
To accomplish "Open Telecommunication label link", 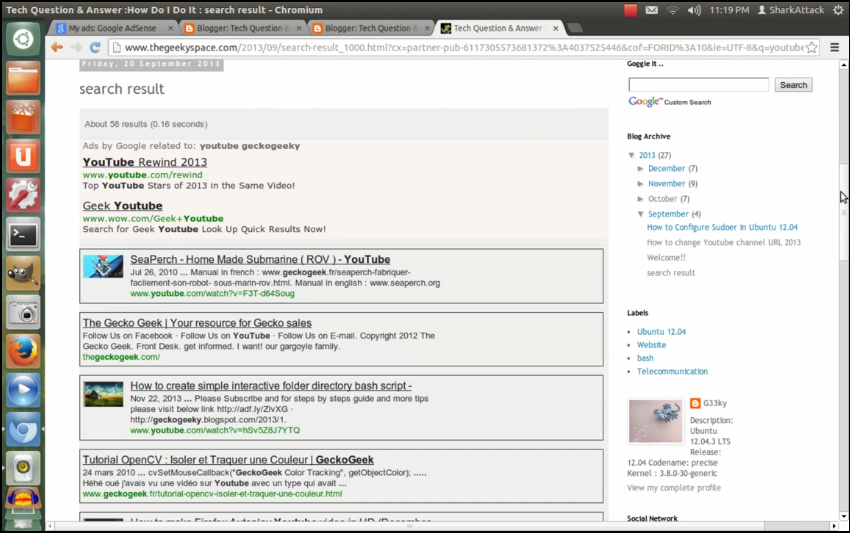I will coord(672,371).
